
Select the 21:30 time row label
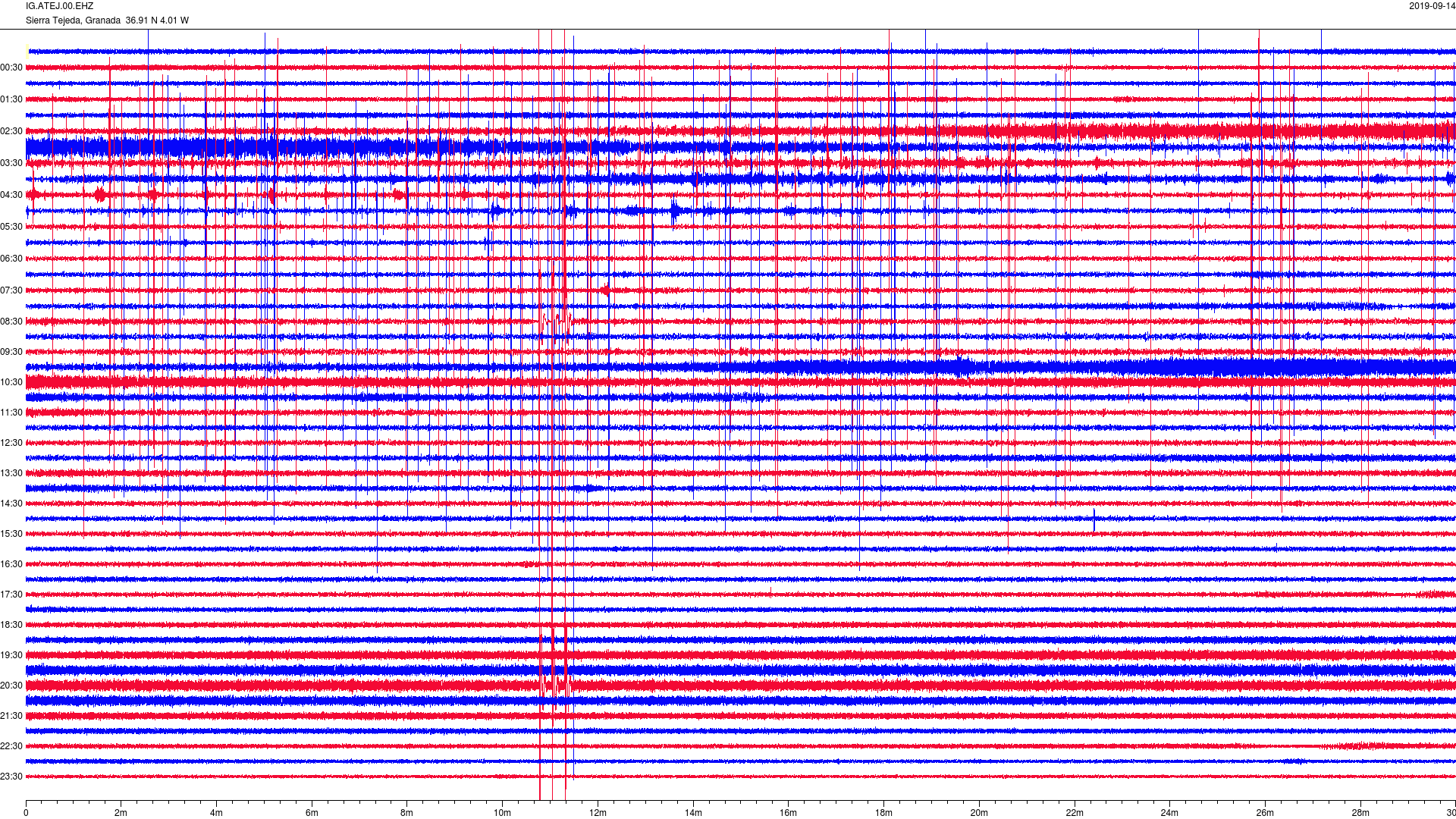point(11,716)
